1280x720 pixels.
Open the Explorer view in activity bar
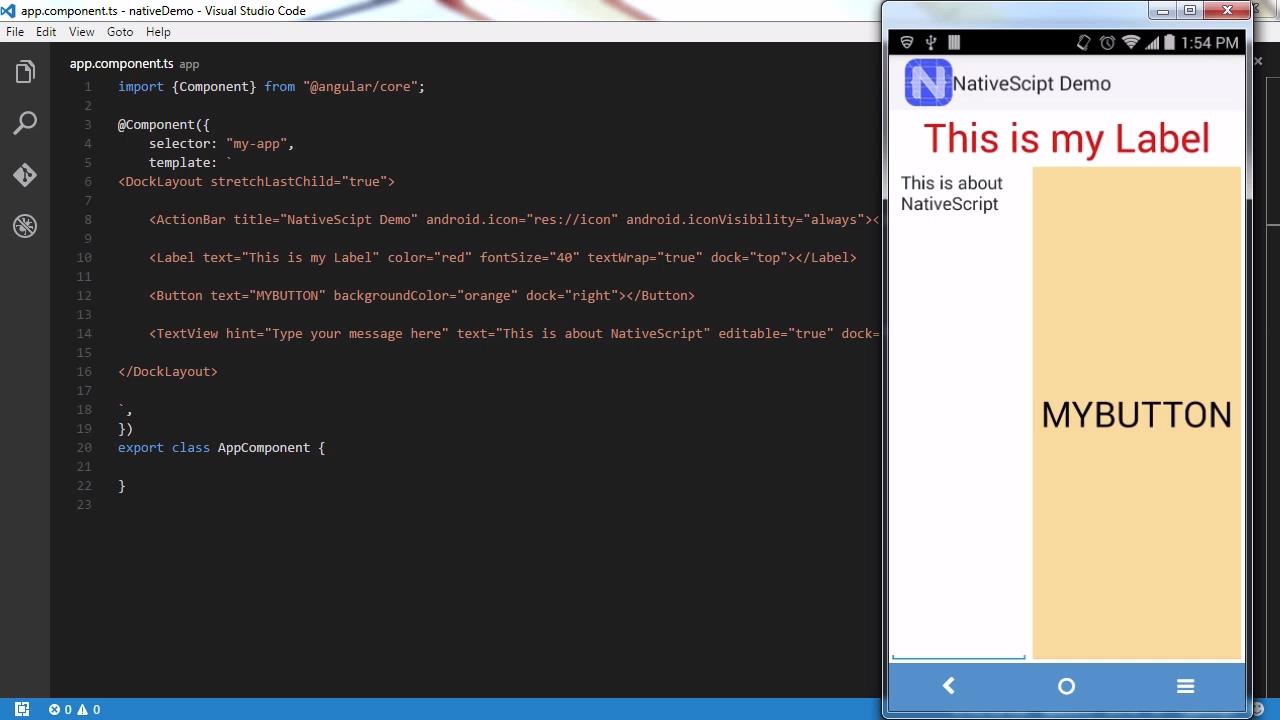click(x=25, y=72)
